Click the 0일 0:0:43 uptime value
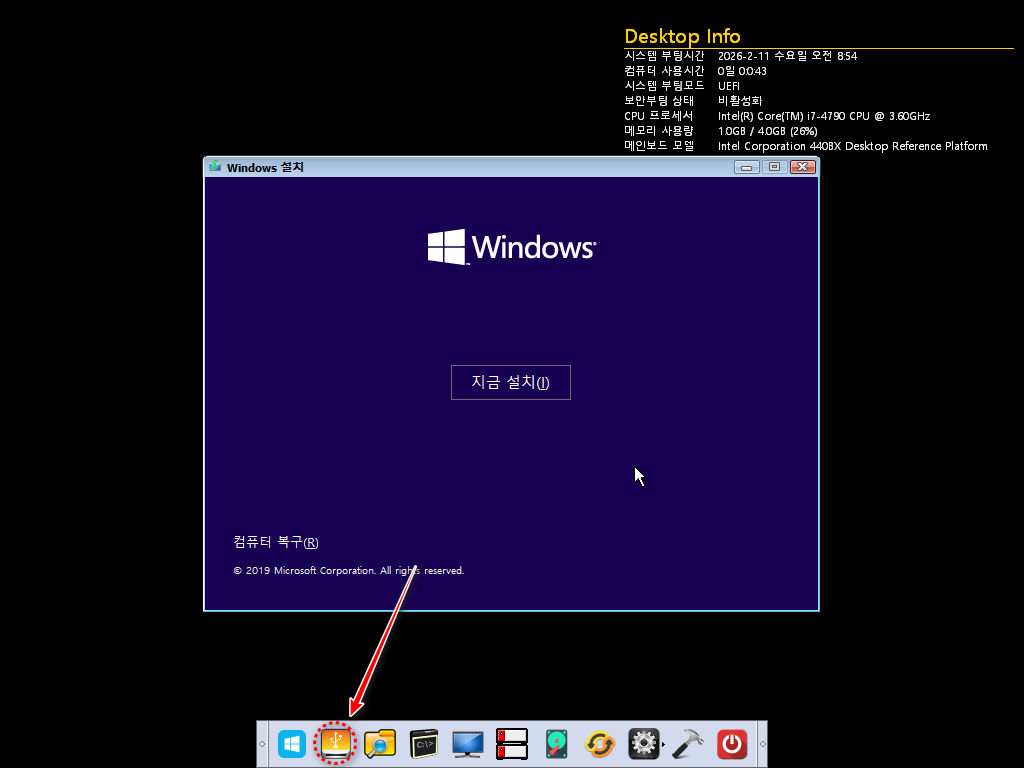 point(742,71)
